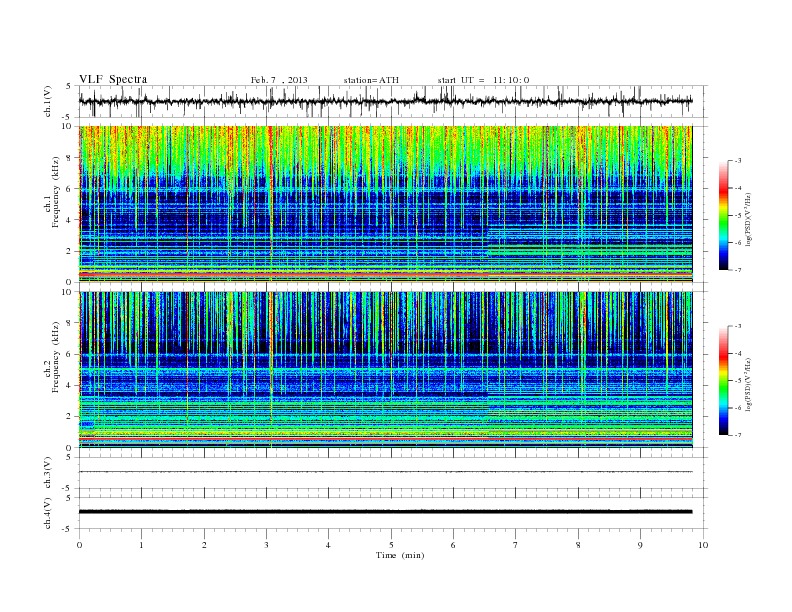792x612 pixels.
Task: Click the "4" kHz tick of ch.2 spectrogram
Action: click(x=69, y=386)
